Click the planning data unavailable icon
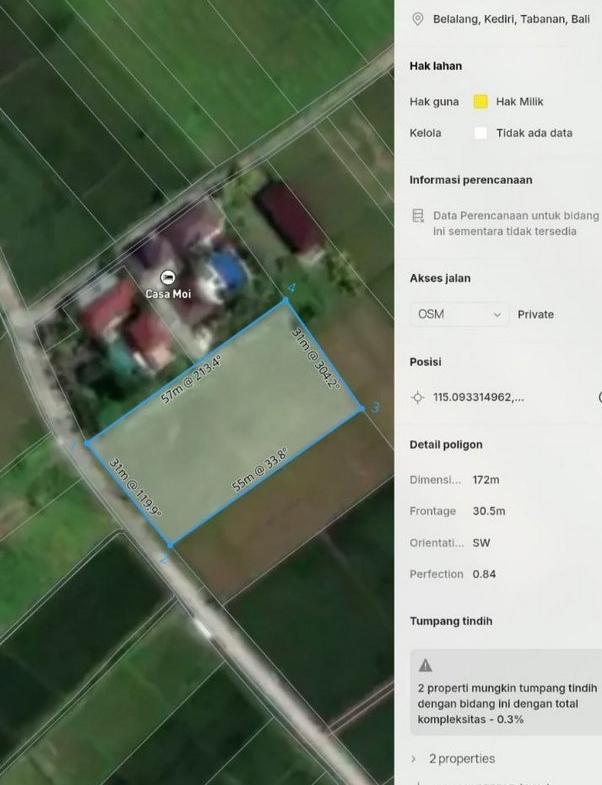Screen dimensions: 602x785 coord(418,216)
